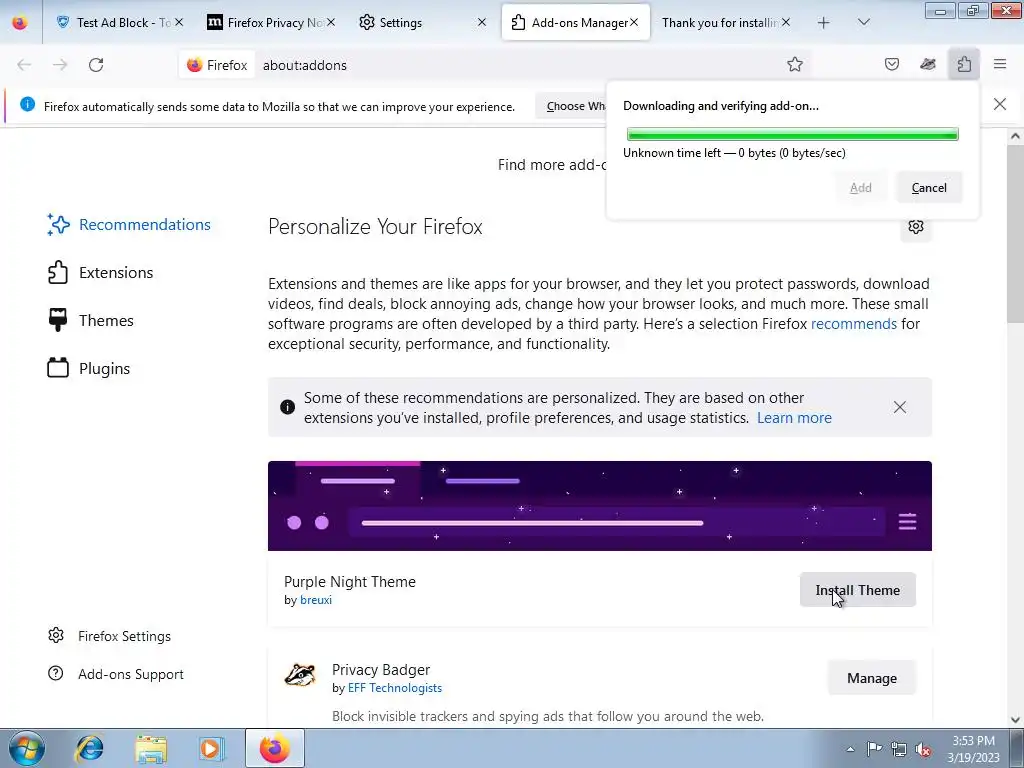Open the network tray icon

click(x=899, y=749)
